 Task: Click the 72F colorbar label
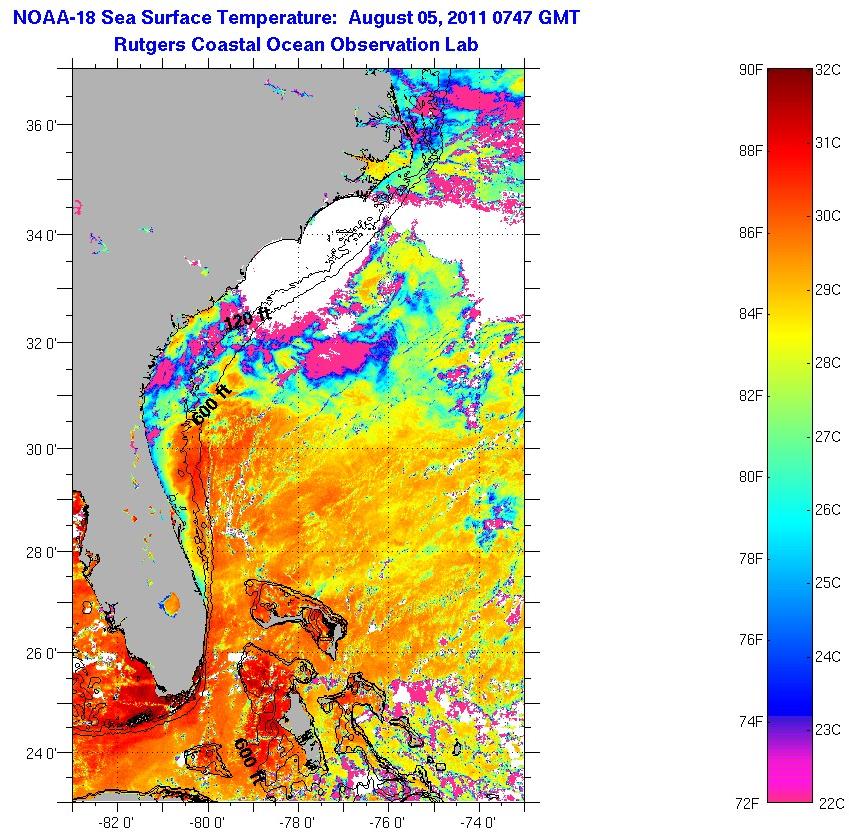(747, 803)
